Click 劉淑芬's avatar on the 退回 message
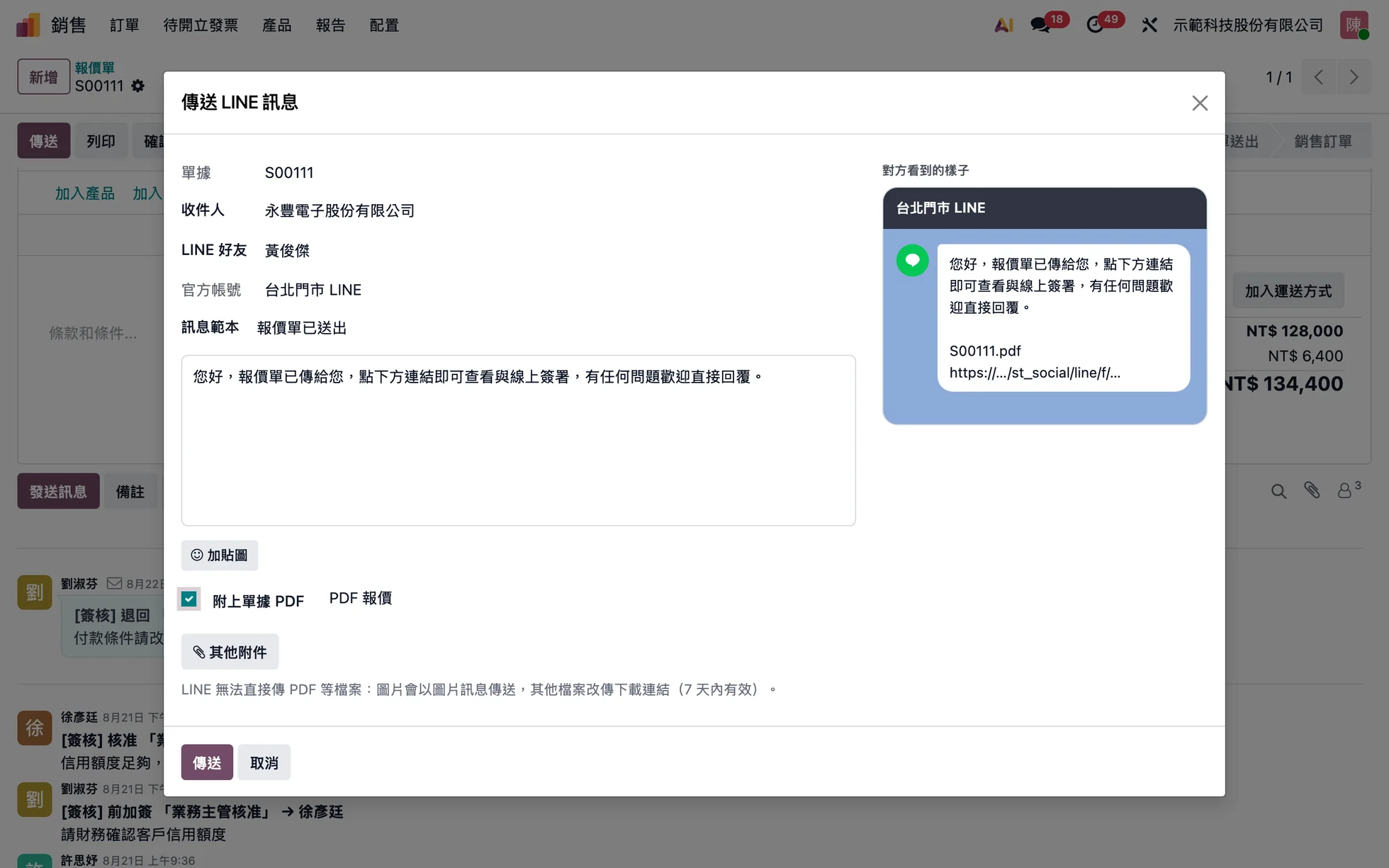Screen dimensions: 1389x868 (35, 592)
